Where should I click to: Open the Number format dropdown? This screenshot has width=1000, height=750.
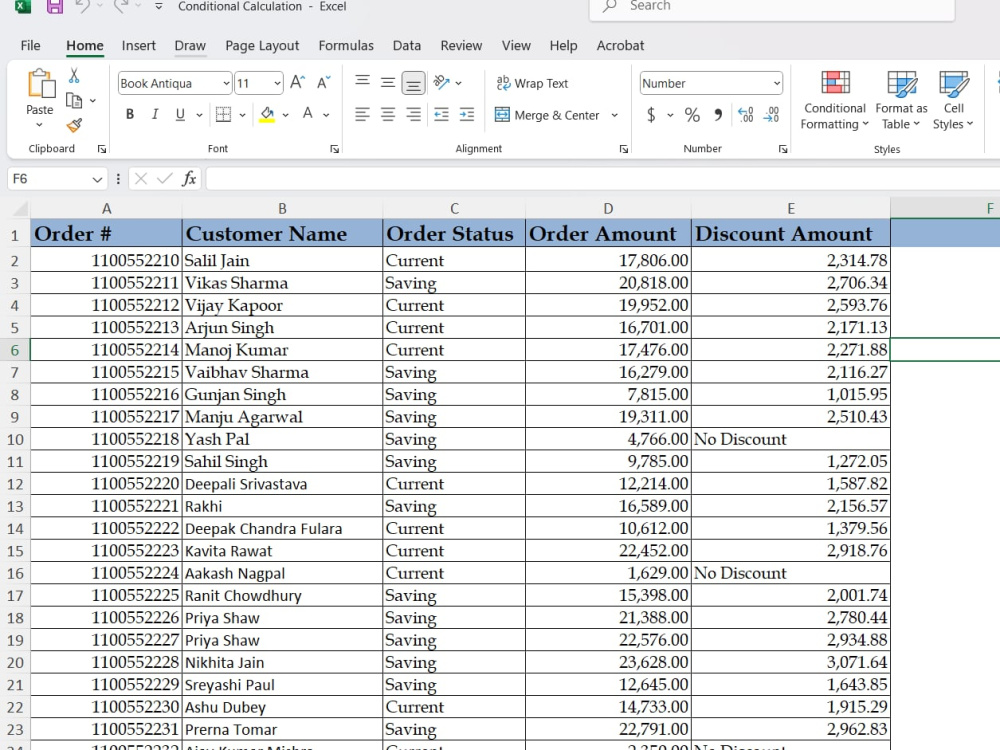click(776, 84)
